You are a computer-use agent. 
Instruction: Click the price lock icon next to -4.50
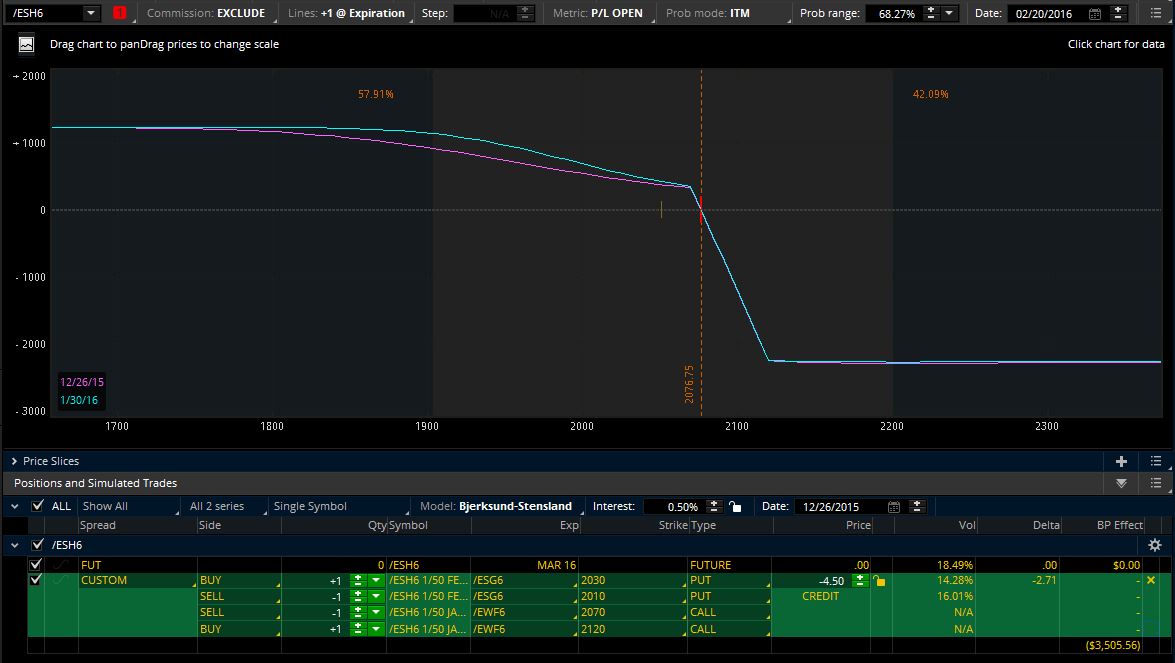coord(878,581)
